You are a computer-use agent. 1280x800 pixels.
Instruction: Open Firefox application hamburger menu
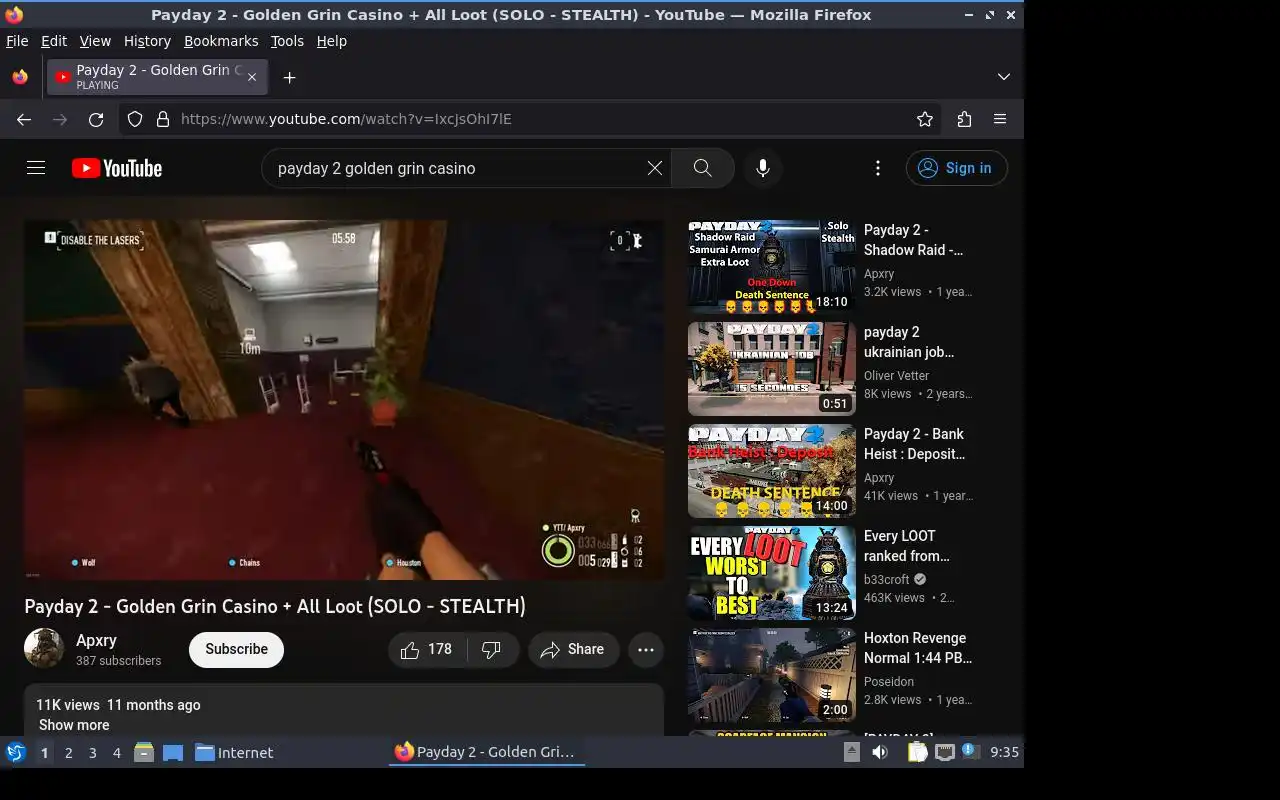(x=1000, y=119)
